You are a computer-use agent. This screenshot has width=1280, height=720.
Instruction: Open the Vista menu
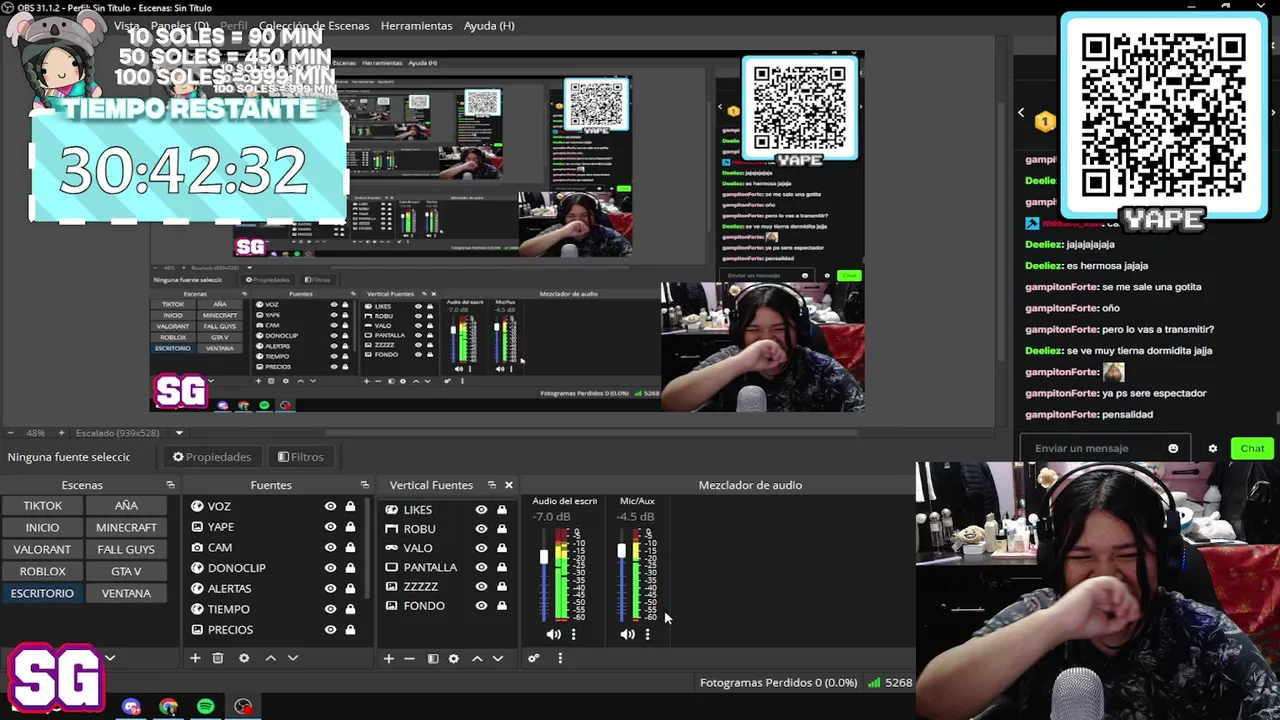point(127,25)
